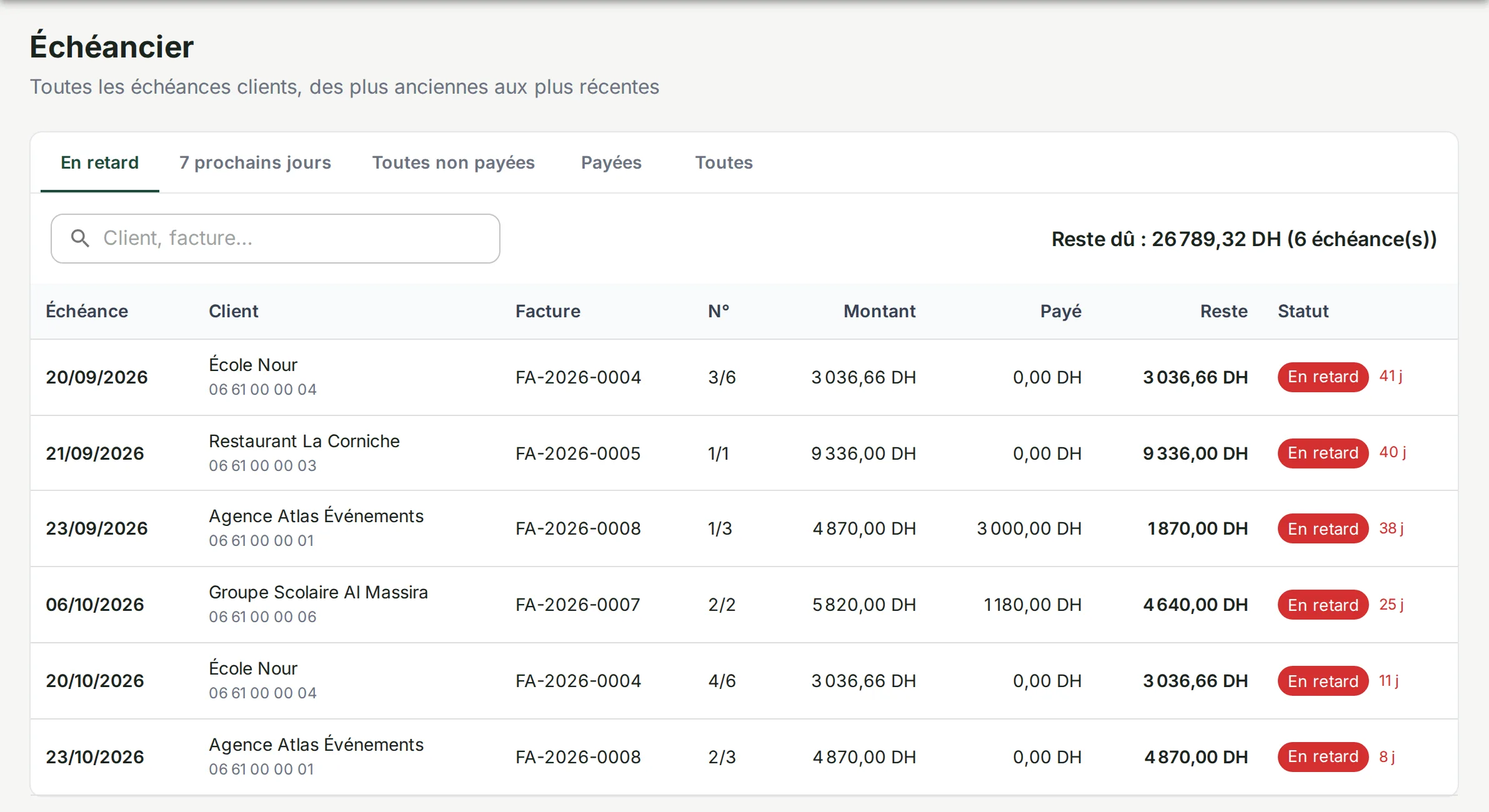Select the 20/09/2026 due date row
The width and height of the screenshot is (1489, 812).
point(744,377)
